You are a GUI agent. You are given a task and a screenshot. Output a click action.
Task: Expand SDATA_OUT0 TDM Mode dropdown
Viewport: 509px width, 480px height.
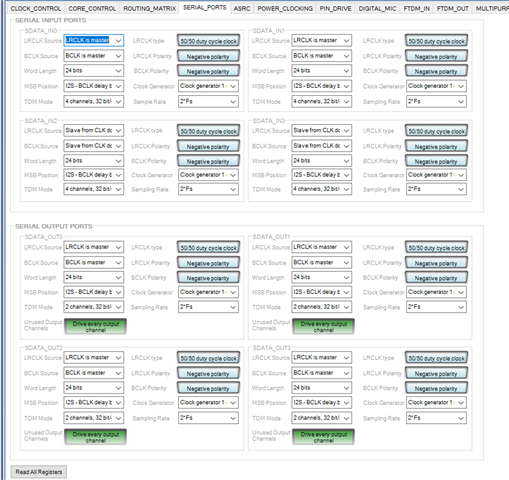(x=94, y=307)
